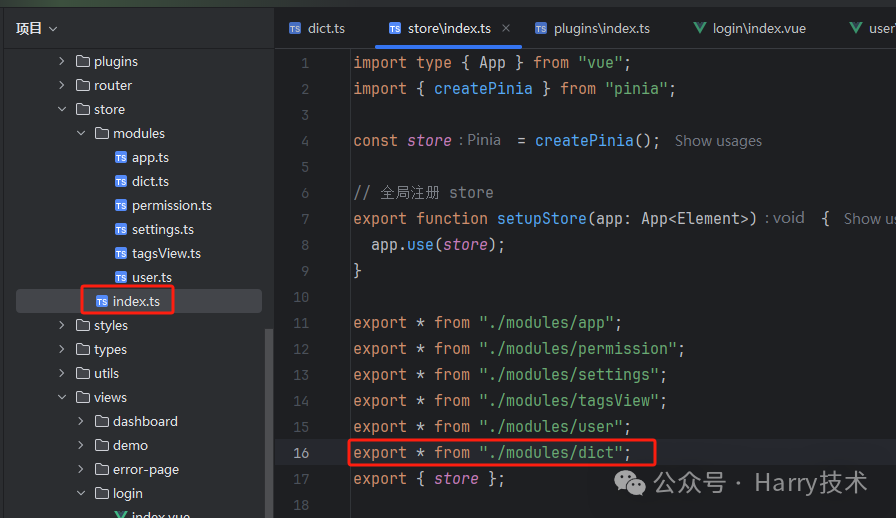896x518 pixels.
Task: Close the store\index.ts tab
Action: click(x=506, y=28)
